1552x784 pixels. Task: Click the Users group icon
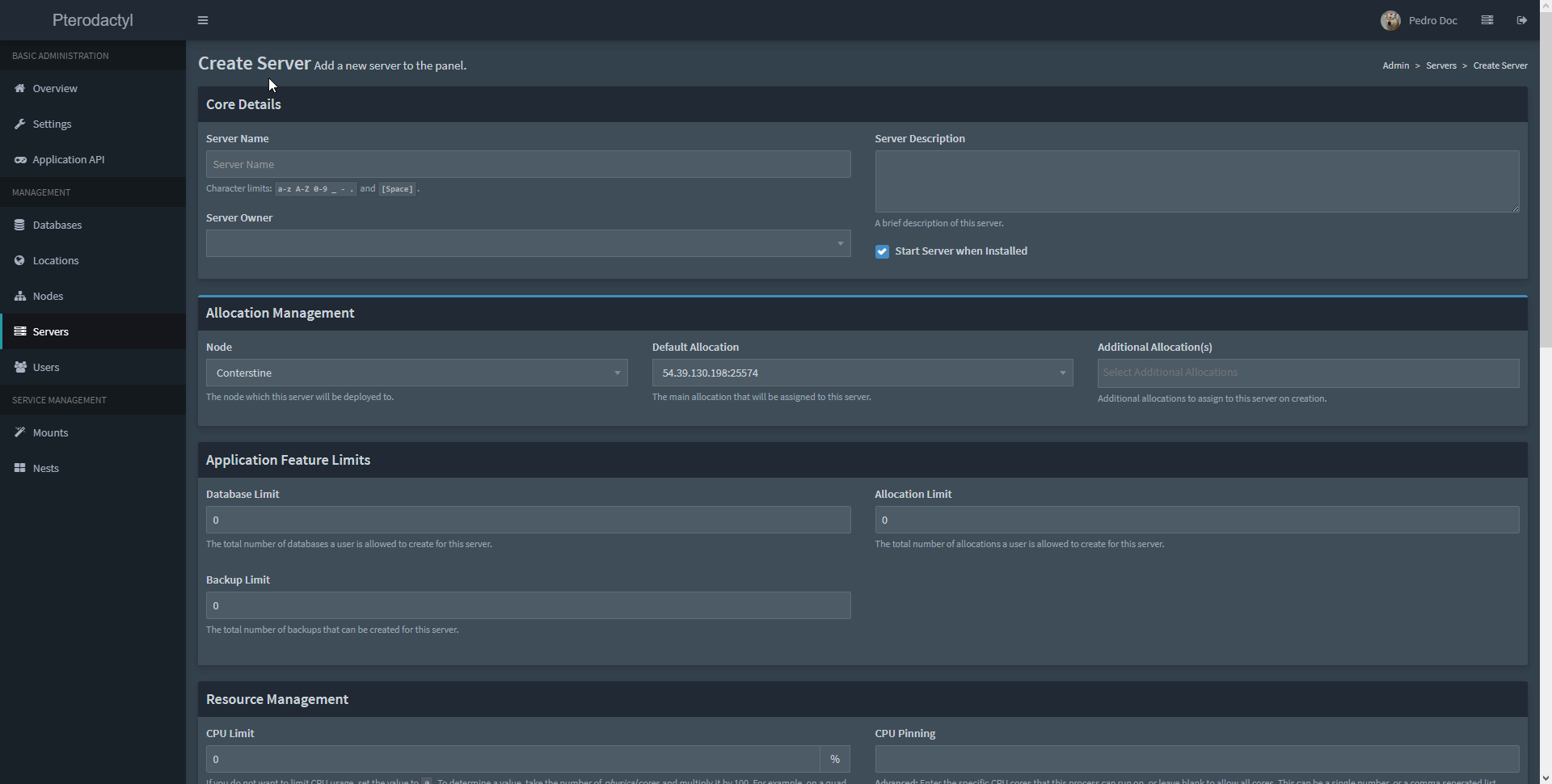20,367
